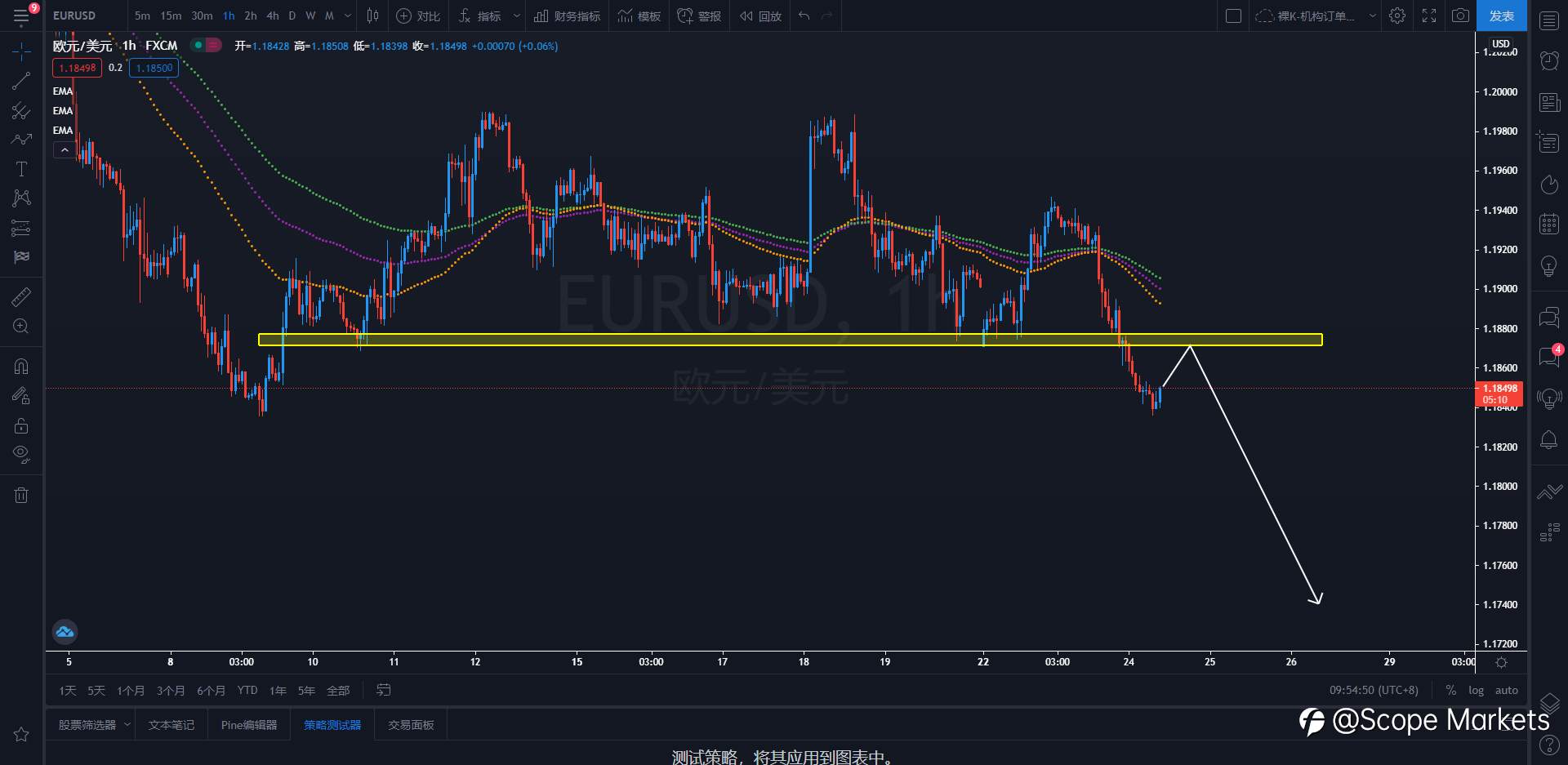Screen dimensions: 1568x765
Task: Expand the indicators favorites dropdown arrow
Action: (516, 16)
